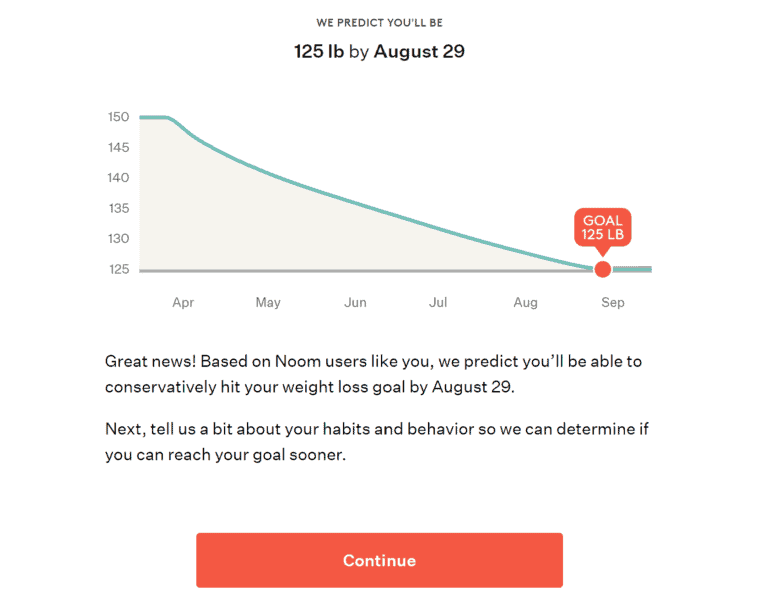Select the Jul label under the chart
This screenshot has height=601, width=768.
pos(438,302)
